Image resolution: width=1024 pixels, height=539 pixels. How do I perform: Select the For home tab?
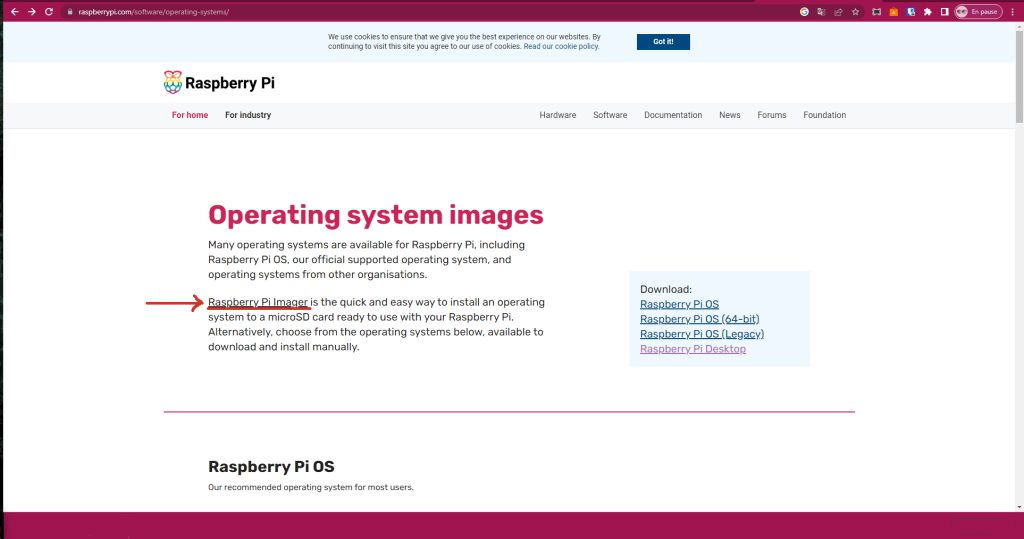190,115
